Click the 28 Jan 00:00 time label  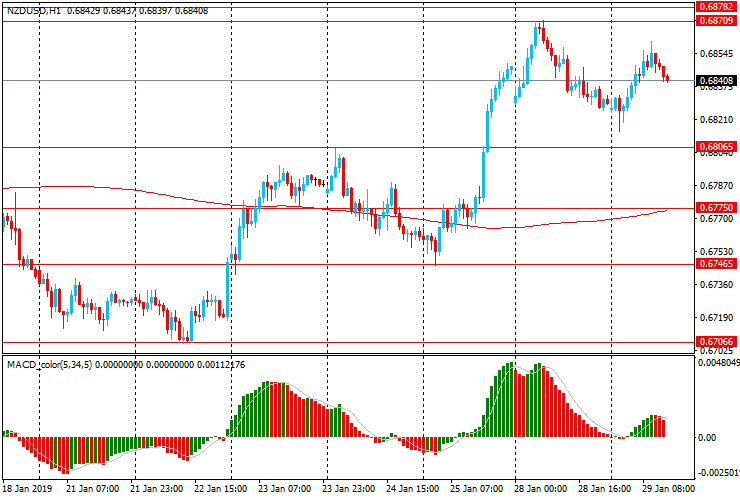541,490
